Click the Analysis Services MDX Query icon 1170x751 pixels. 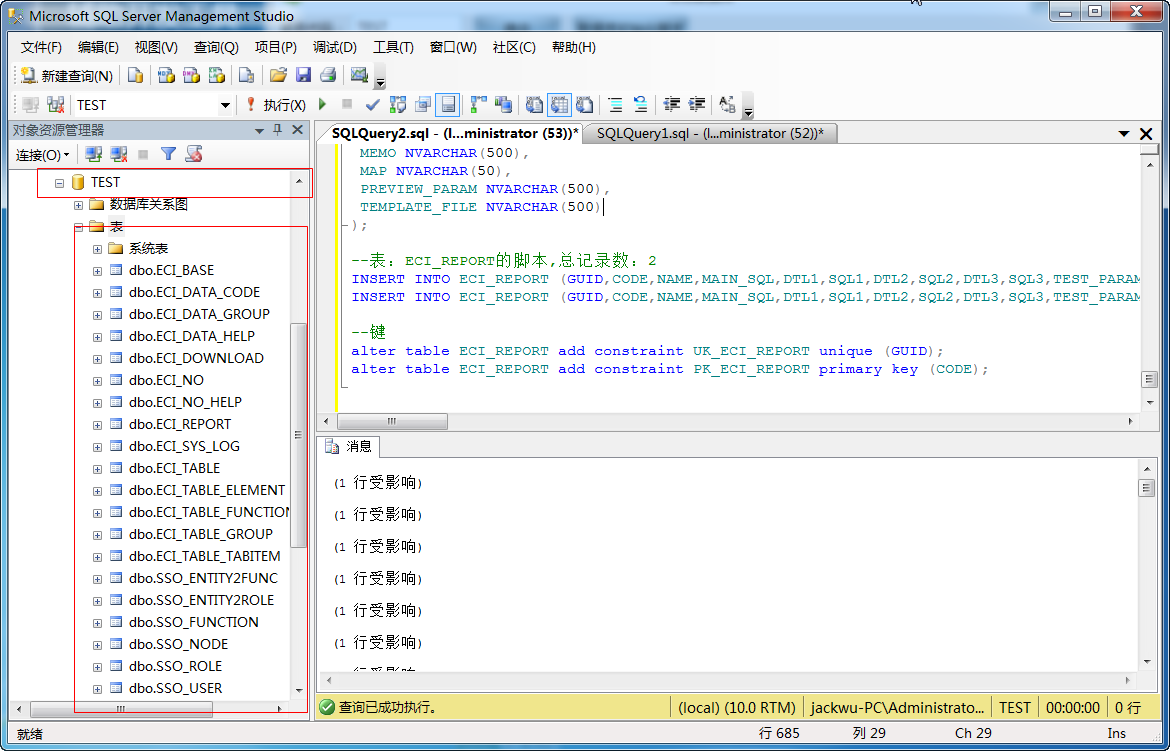166,75
